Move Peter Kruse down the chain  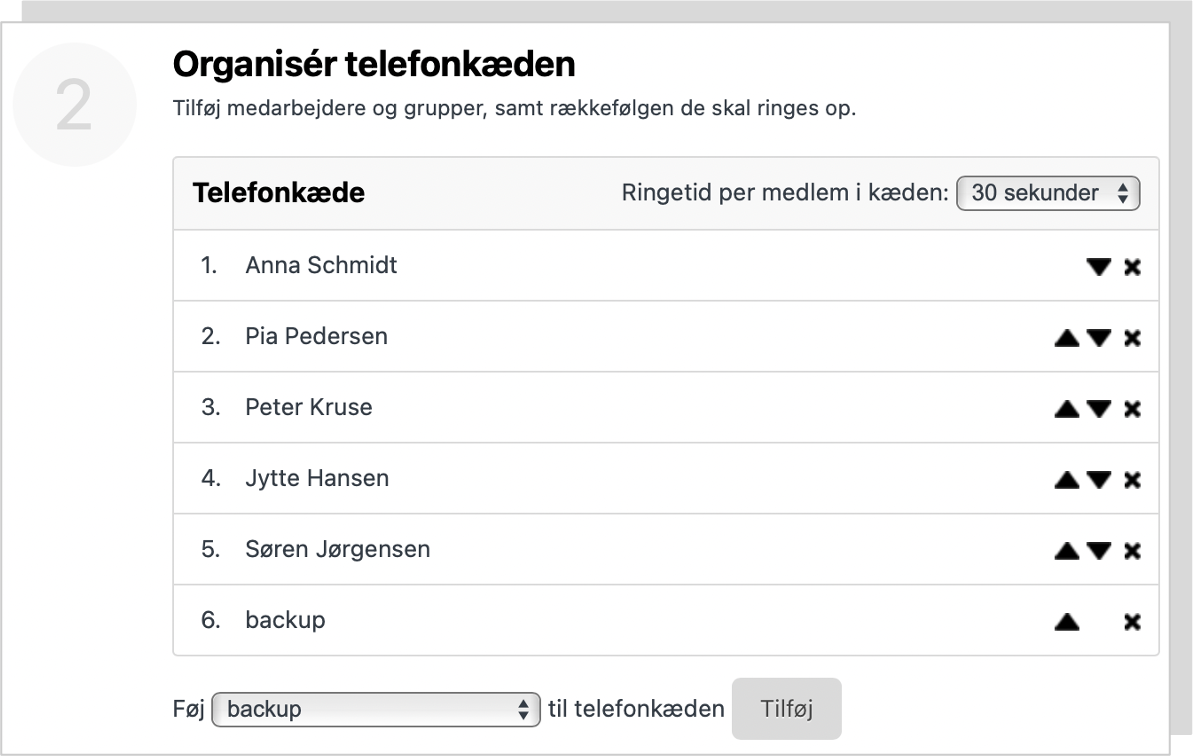pos(1100,408)
